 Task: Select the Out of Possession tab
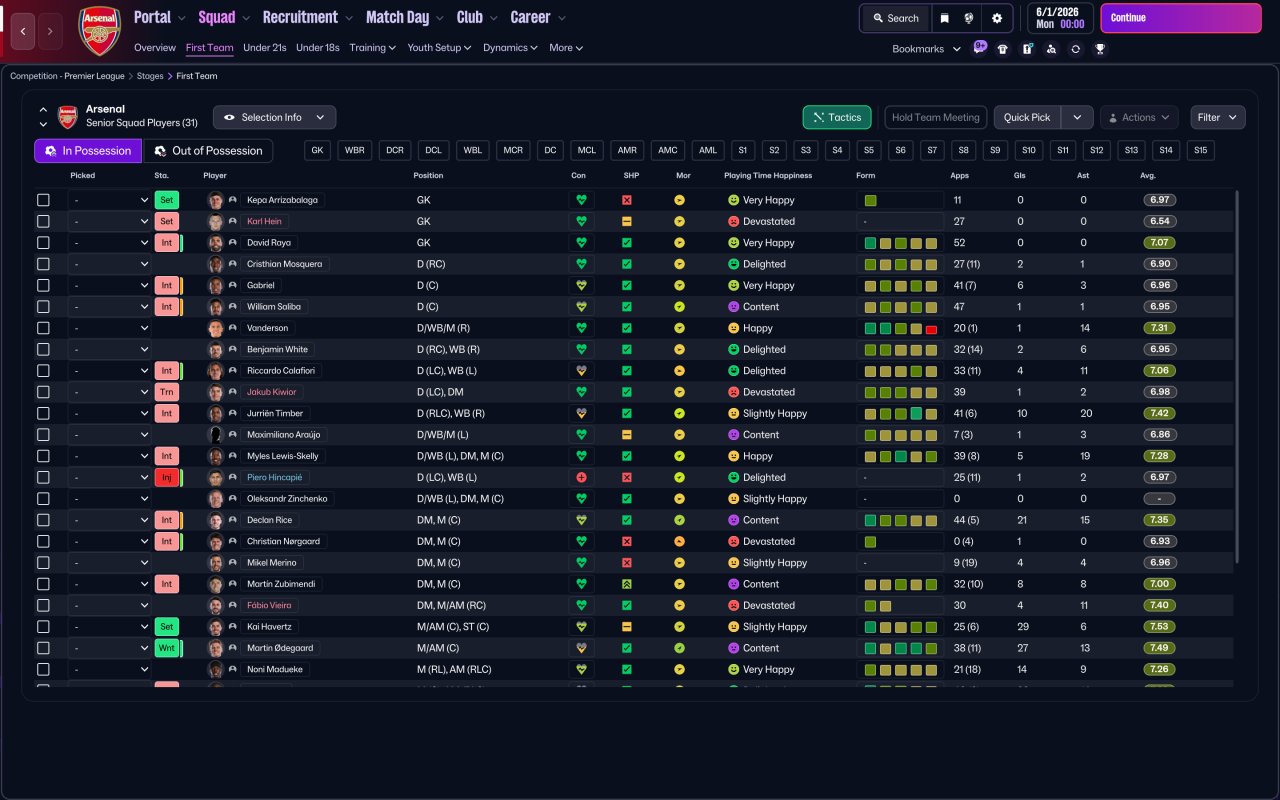pos(209,151)
